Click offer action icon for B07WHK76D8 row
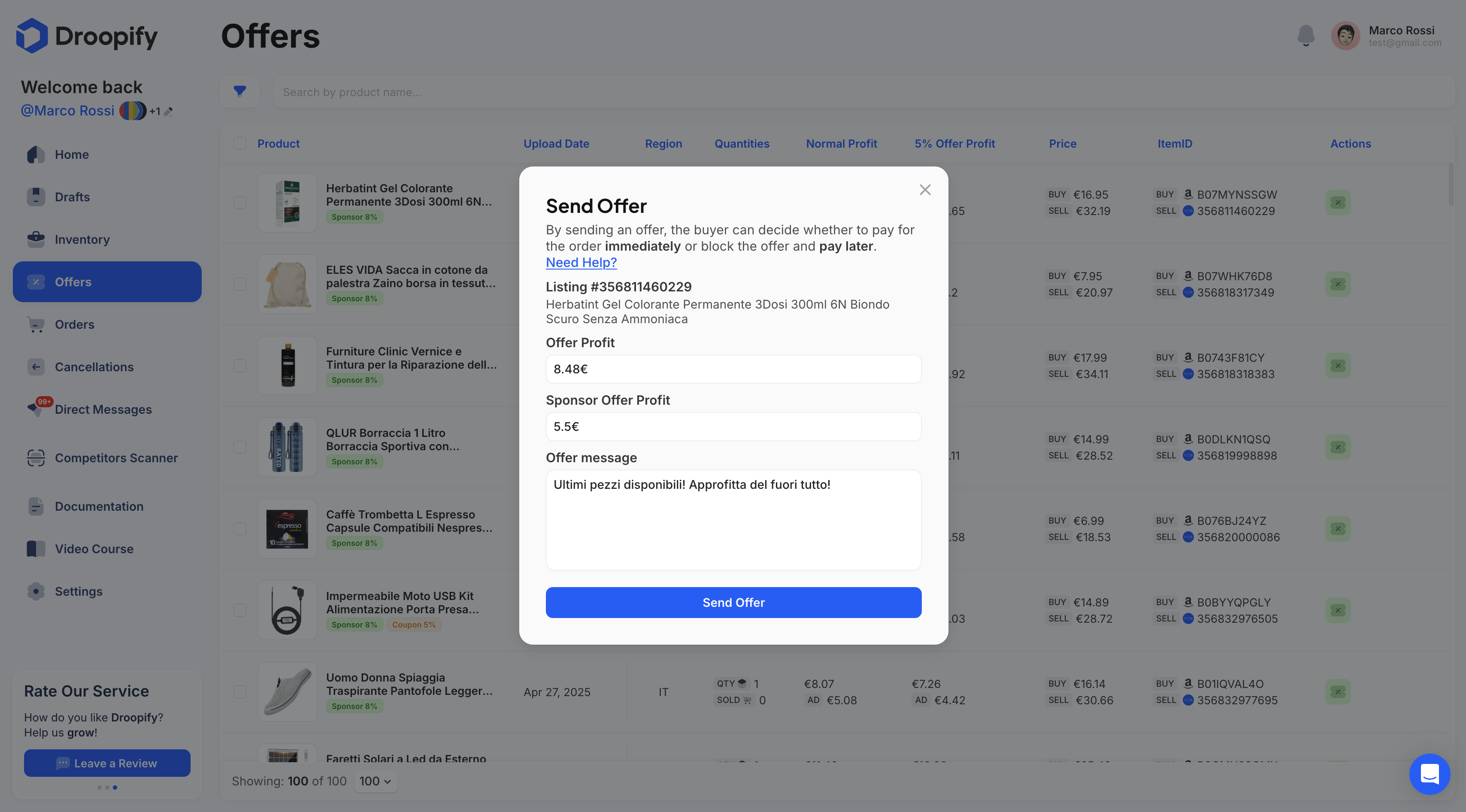 click(x=1338, y=284)
